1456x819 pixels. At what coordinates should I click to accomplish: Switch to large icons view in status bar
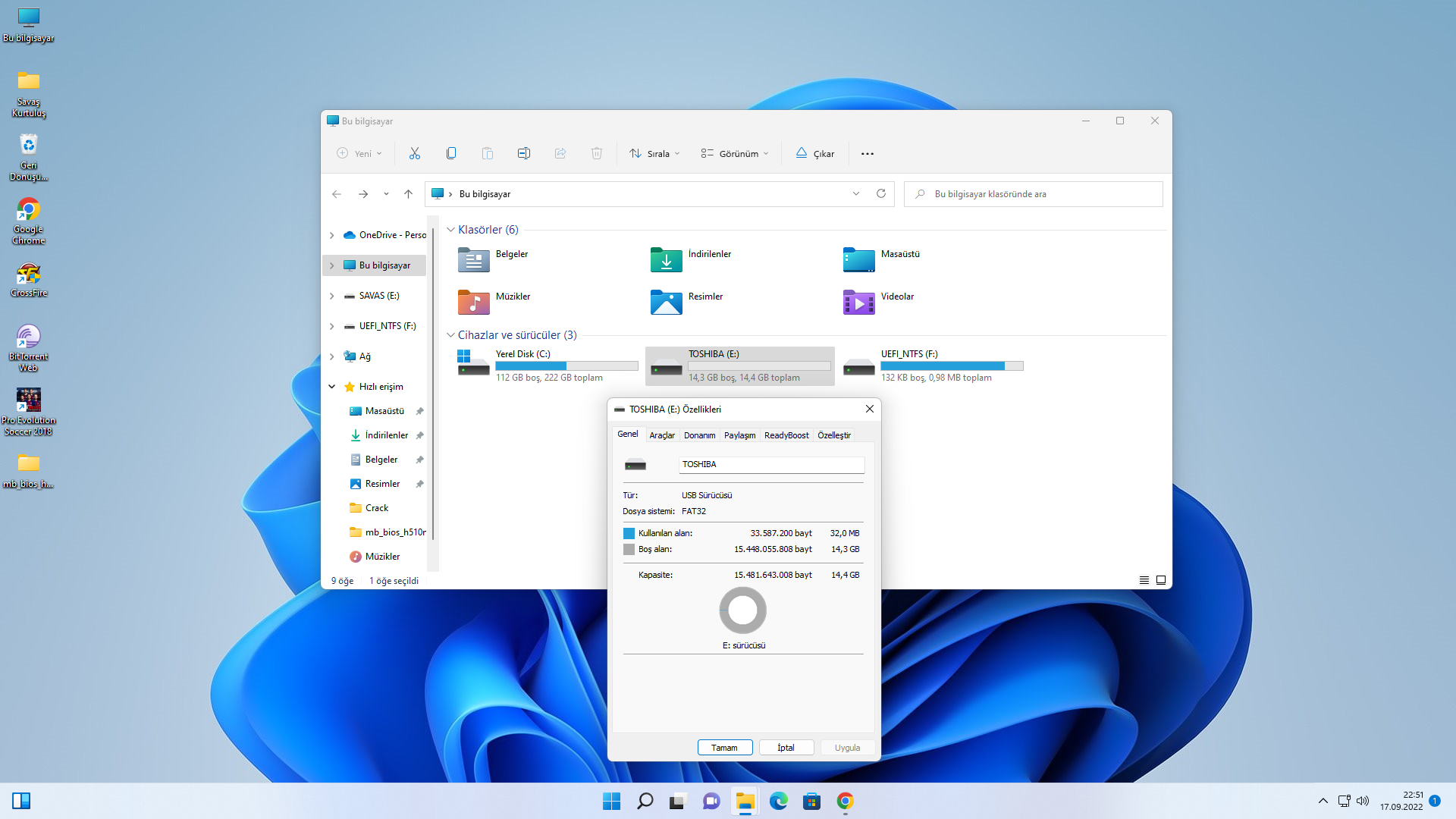pyautogui.click(x=1161, y=580)
